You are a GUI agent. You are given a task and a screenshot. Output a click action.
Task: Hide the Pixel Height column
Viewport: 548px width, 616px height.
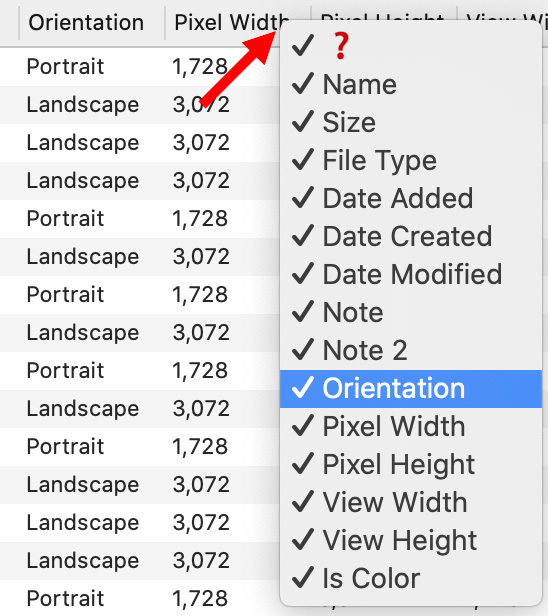(x=411, y=465)
